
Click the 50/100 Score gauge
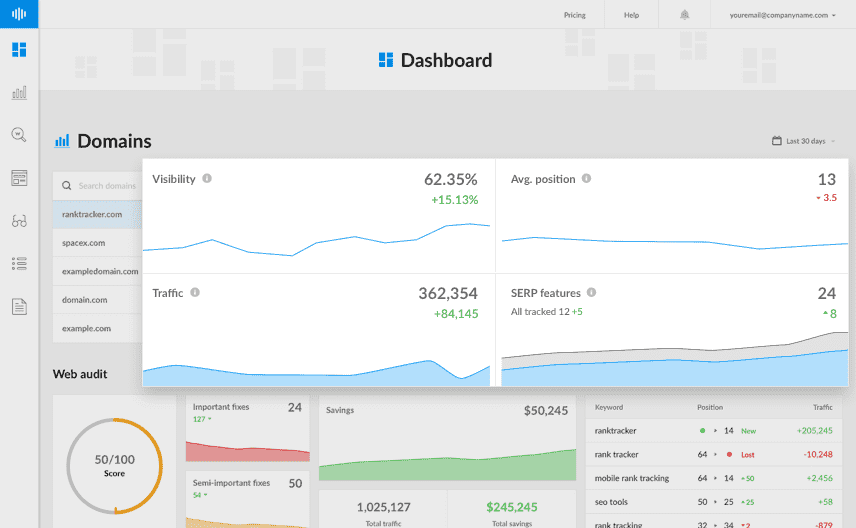(x=115, y=466)
